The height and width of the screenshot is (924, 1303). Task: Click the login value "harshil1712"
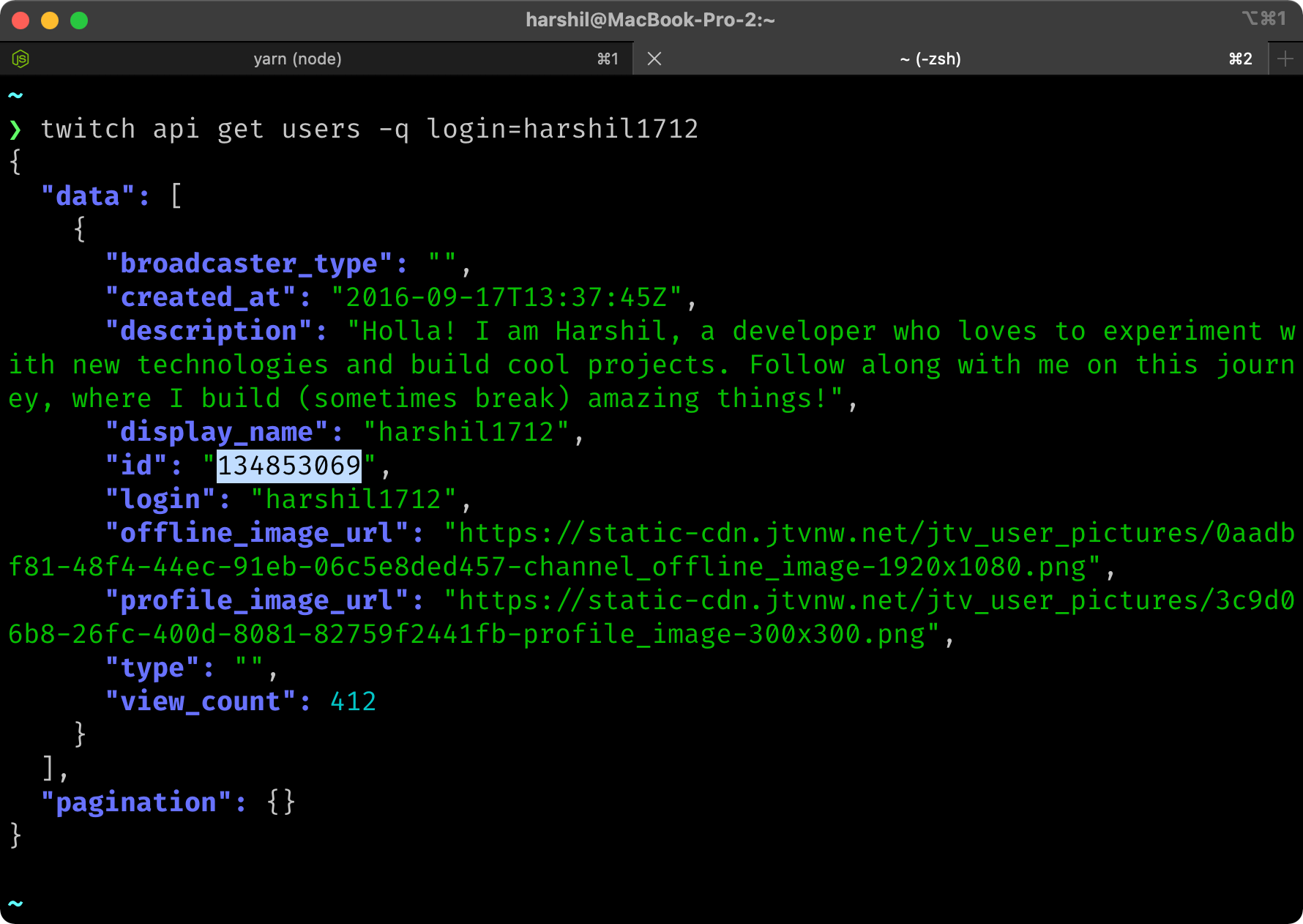(x=354, y=499)
